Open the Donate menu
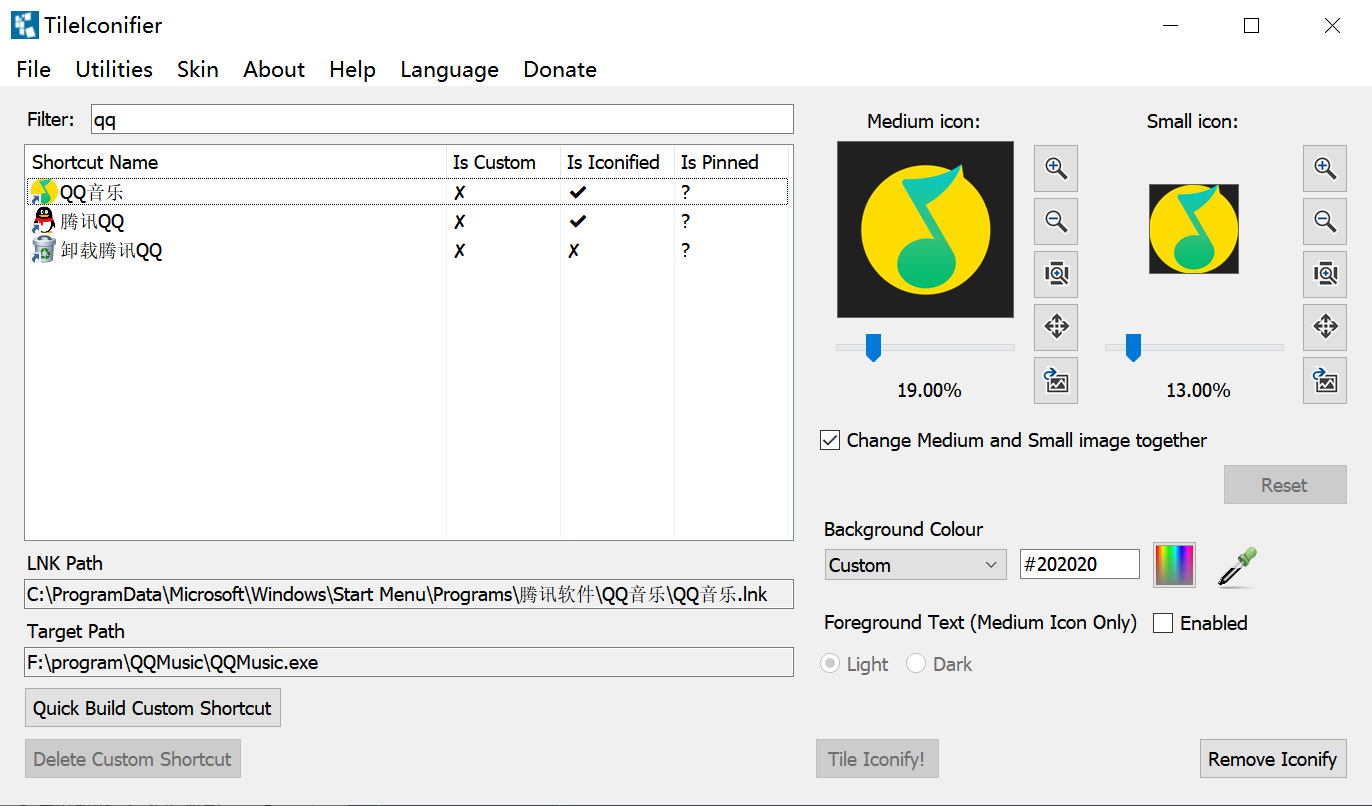This screenshot has width=1372, height=806. click(560, 69)
